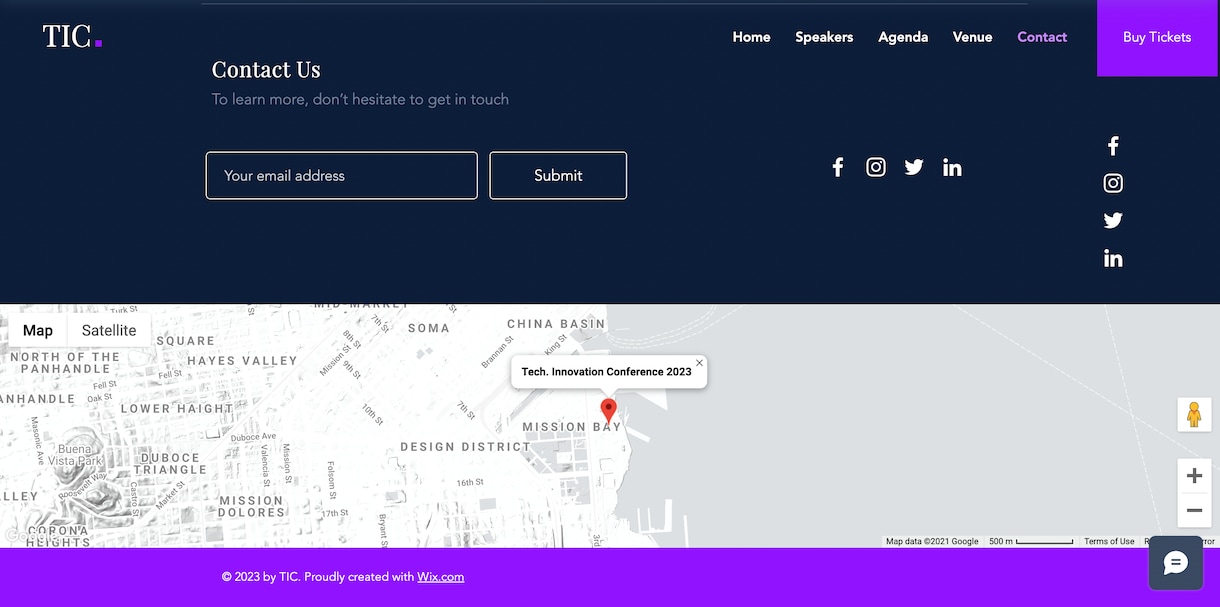Screen dimensions: 1220x607
Task: Open the chat widget icon
Action: pos(1176,564)
